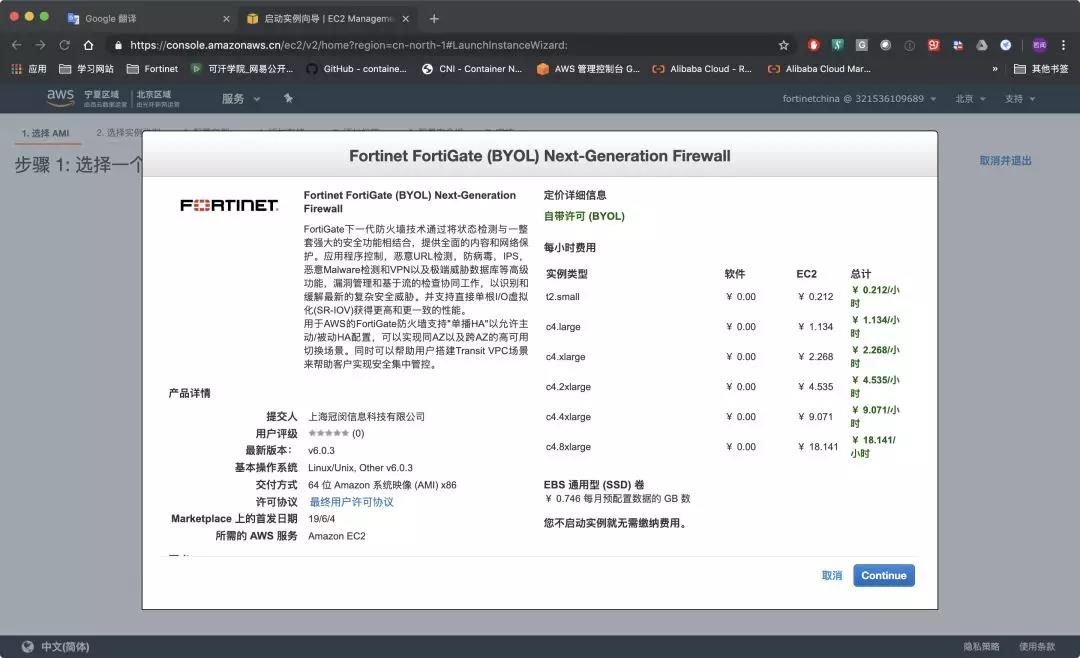This screenshot has height=658, width=1080.
Task: Switch to the 启动实例向导 EC2 tab
Action: (327, 19)
